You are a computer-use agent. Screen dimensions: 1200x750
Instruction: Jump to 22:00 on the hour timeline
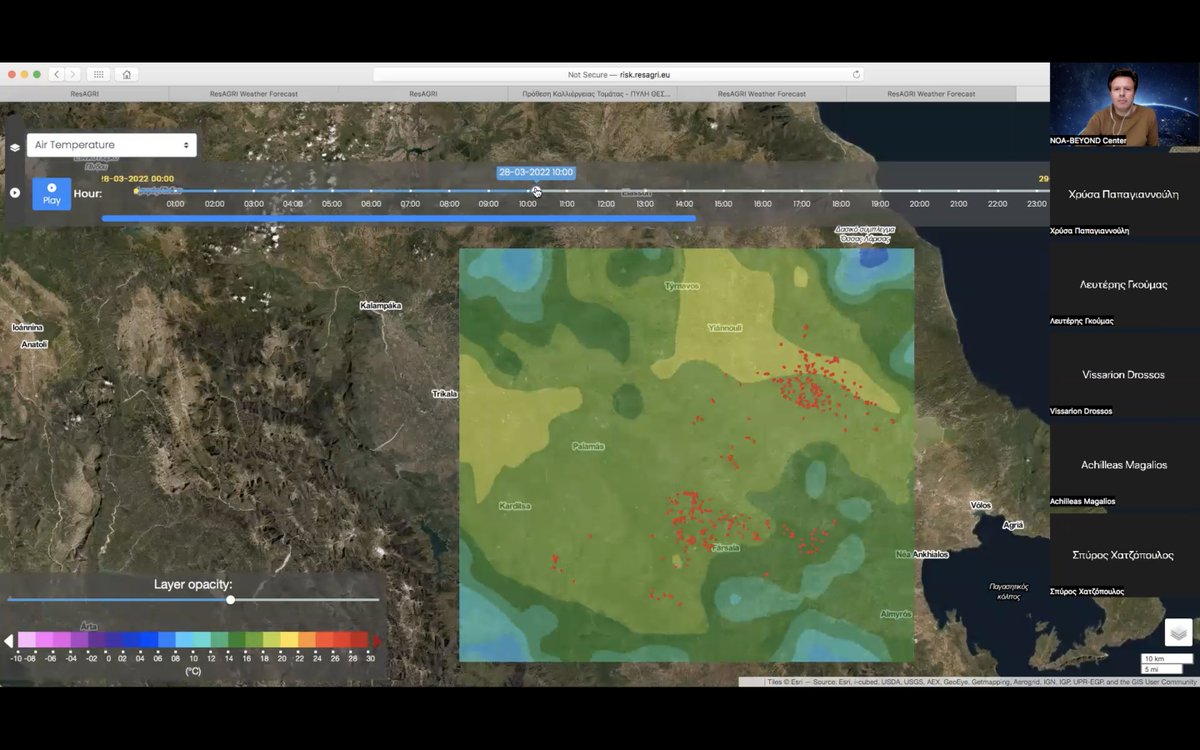(997, 204)
